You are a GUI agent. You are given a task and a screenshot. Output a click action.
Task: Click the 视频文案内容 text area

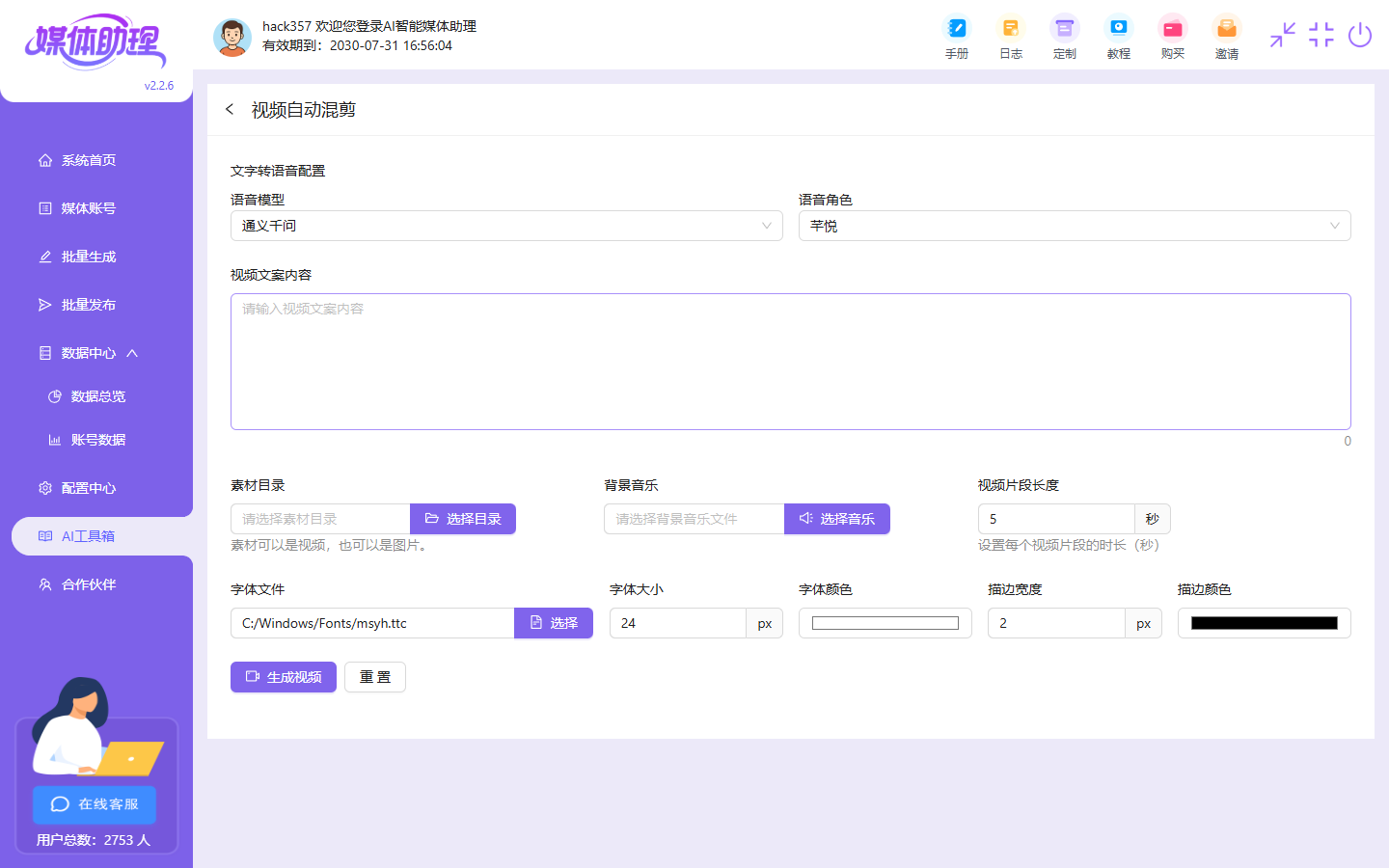click(x=791, y=361)
